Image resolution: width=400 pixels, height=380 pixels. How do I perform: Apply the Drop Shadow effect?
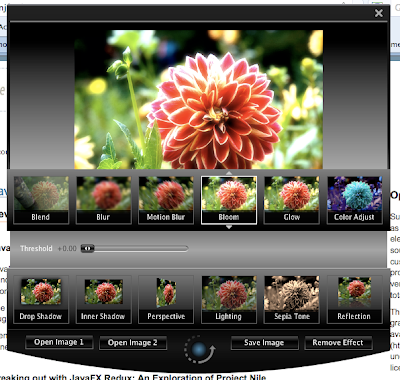pos(41,299)
